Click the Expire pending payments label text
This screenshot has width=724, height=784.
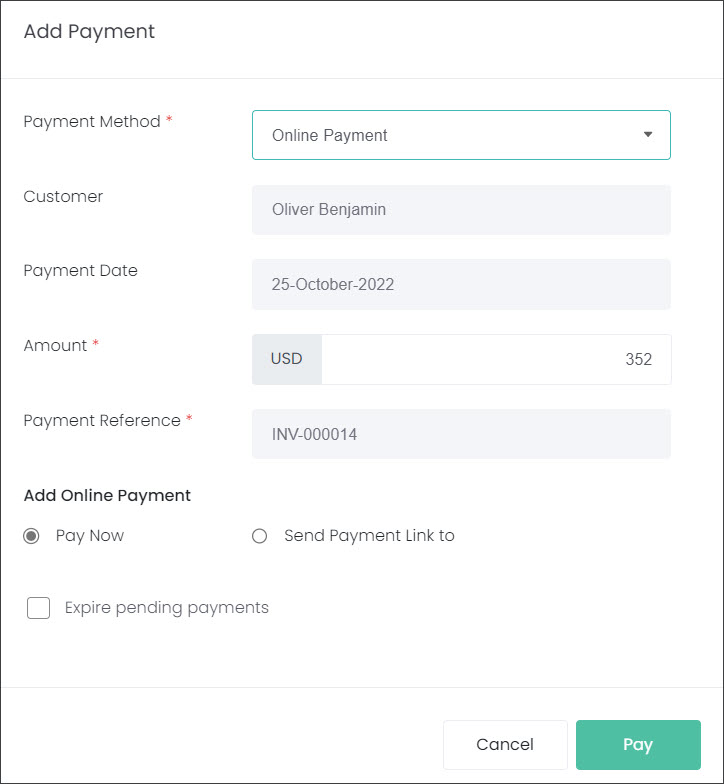pyautogui.click(x=166, y=608)
